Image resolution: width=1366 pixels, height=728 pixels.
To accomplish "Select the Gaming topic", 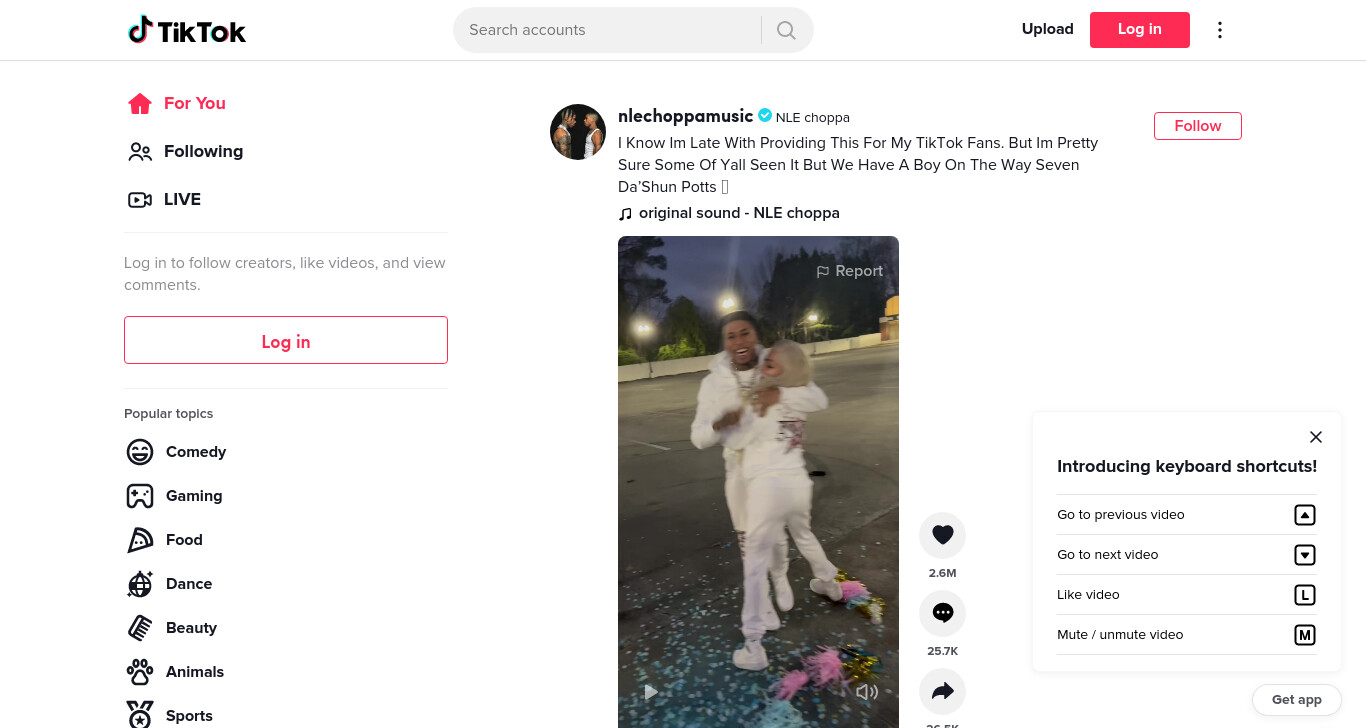I will pos(175,496).
